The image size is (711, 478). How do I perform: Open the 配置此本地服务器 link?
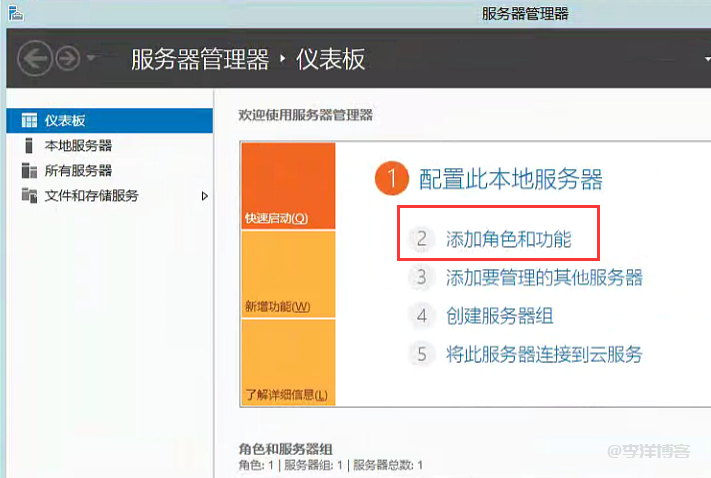(x=511, y=180)
